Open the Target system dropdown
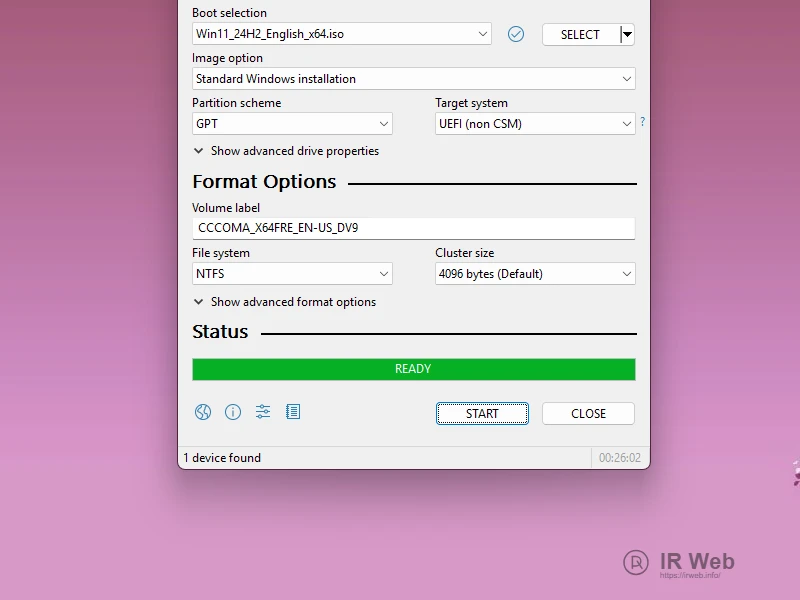Viewport: 800px width, 600px height. (535, 123)
